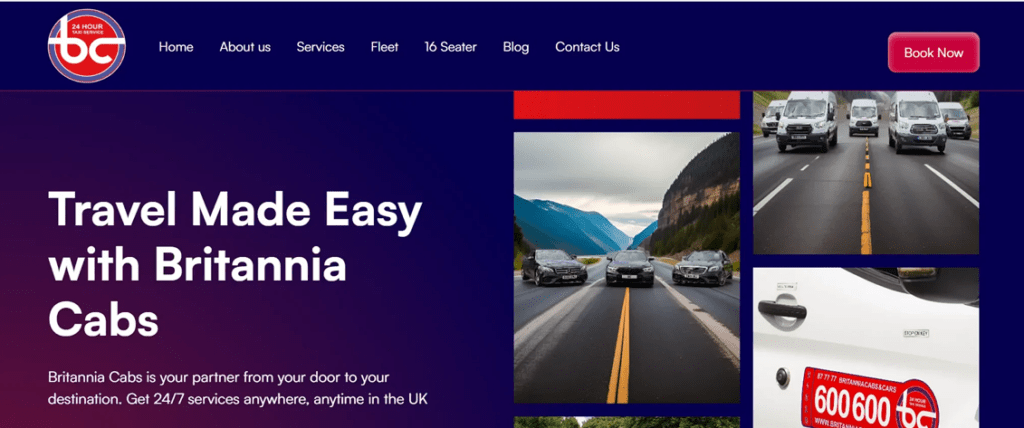Click the Britannia Cabs circular logo

click(x=87, y=46)
